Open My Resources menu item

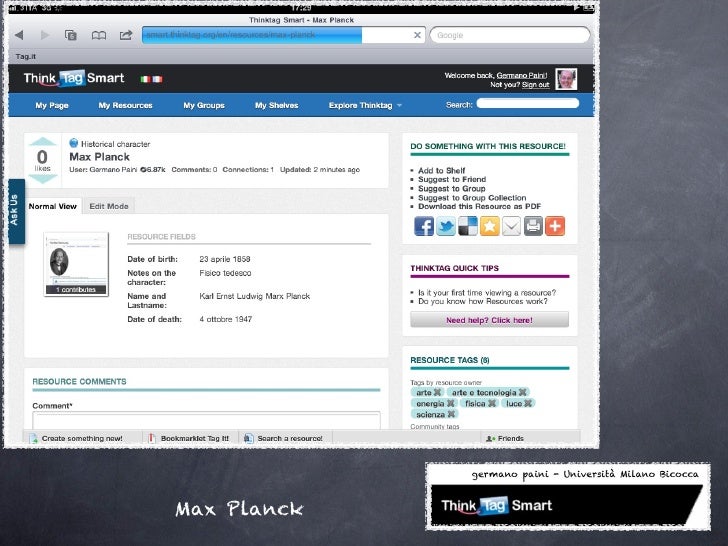(125, 105)
